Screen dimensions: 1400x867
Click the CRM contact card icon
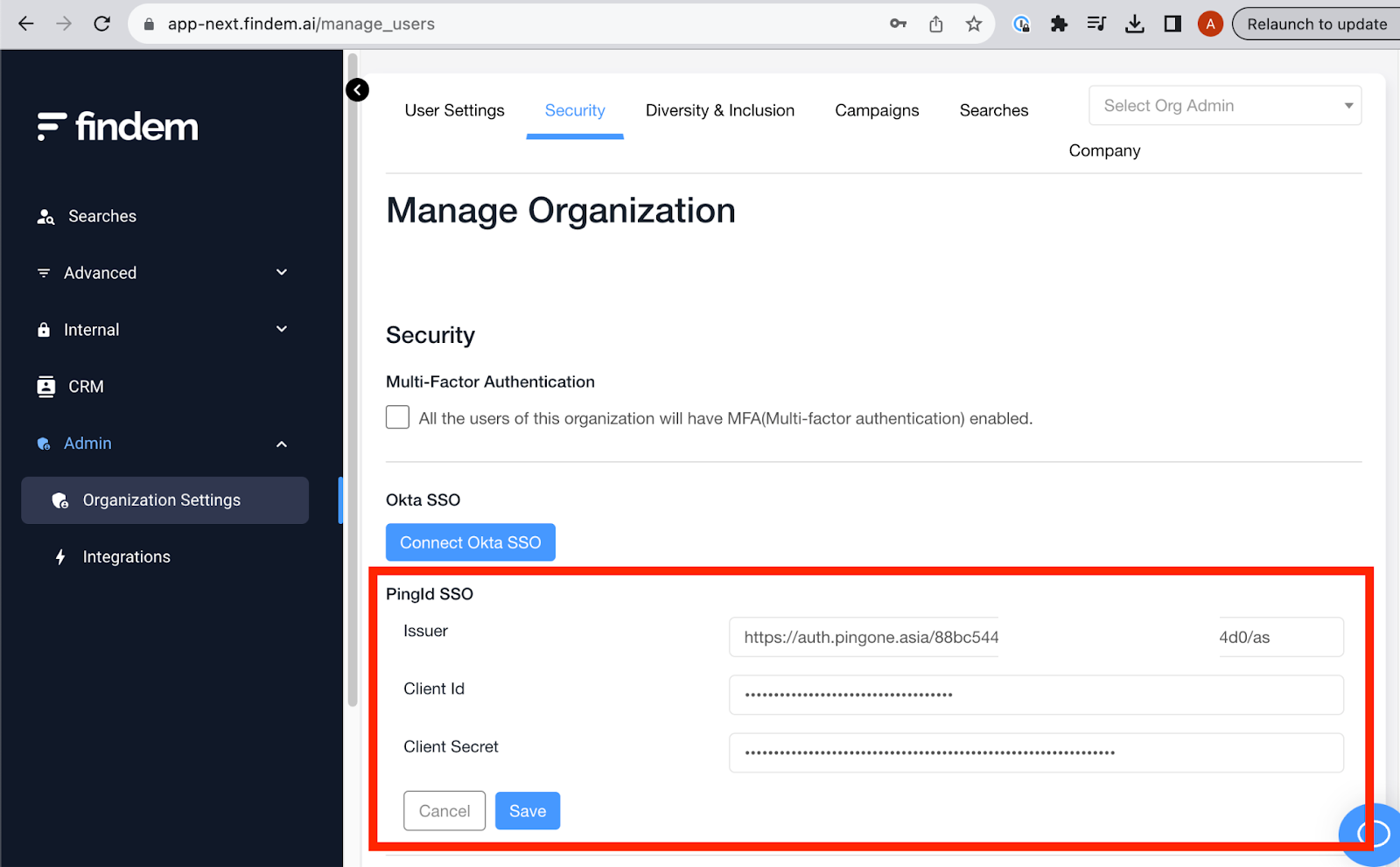(45, 387)
